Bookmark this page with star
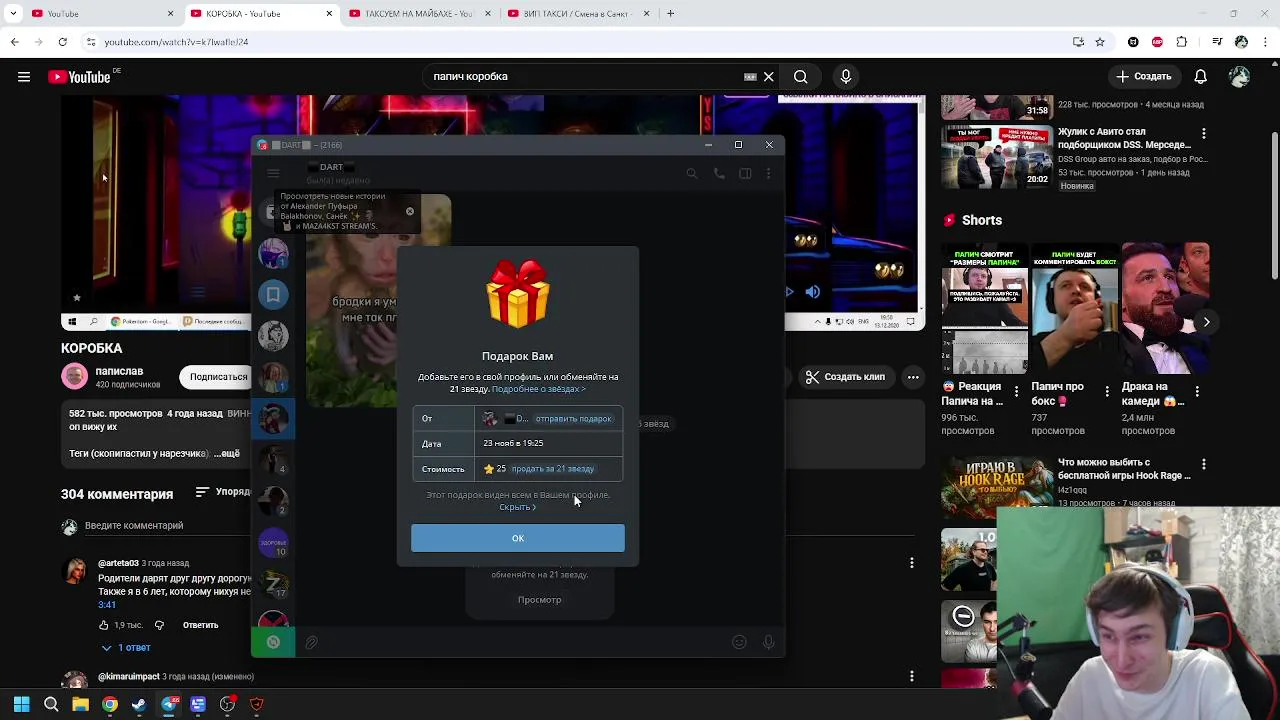 pyautogui.click(x=1100, y=42)
